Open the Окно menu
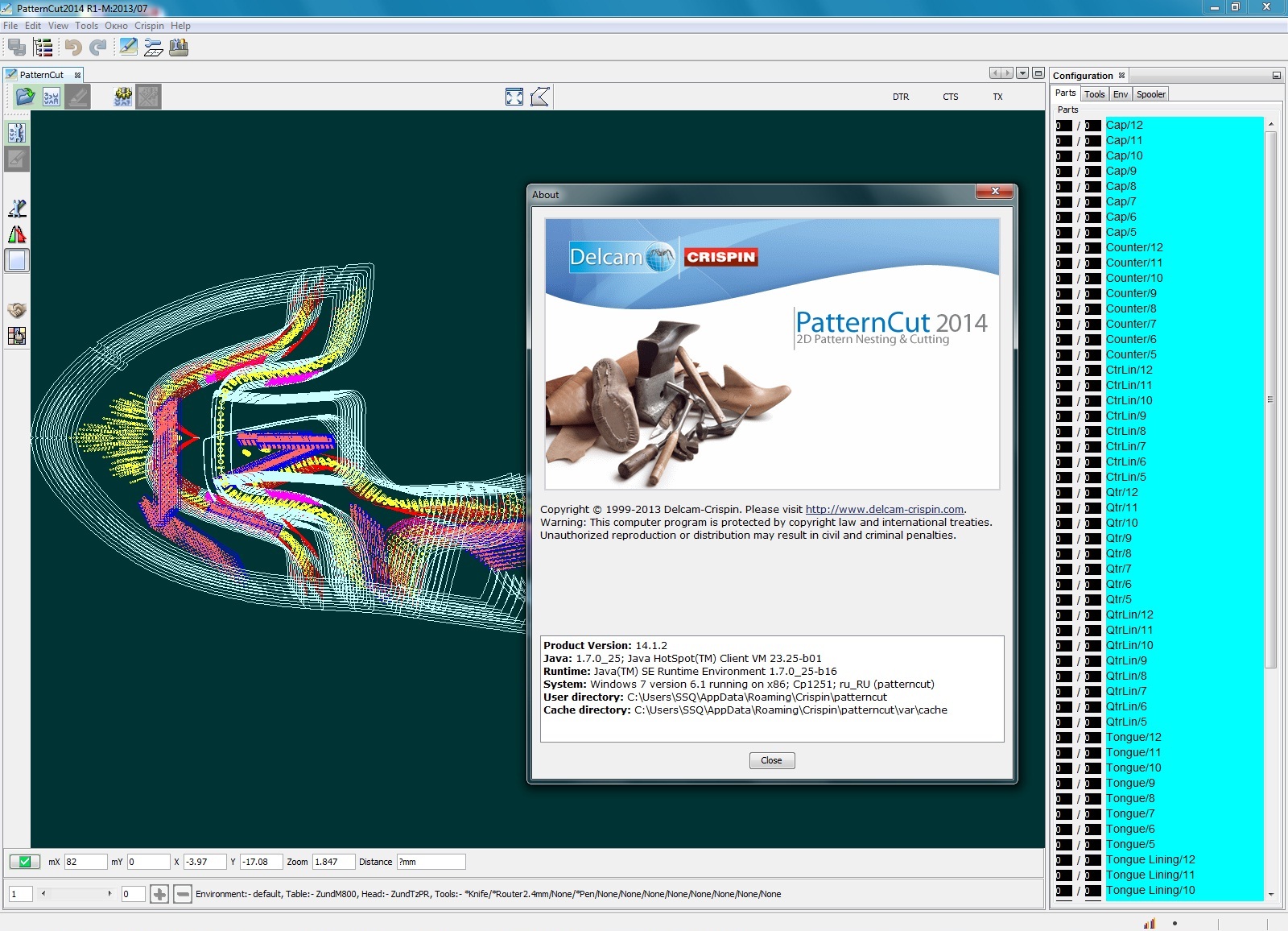This screenshot has width=1288, height=931. pos(116,26)
